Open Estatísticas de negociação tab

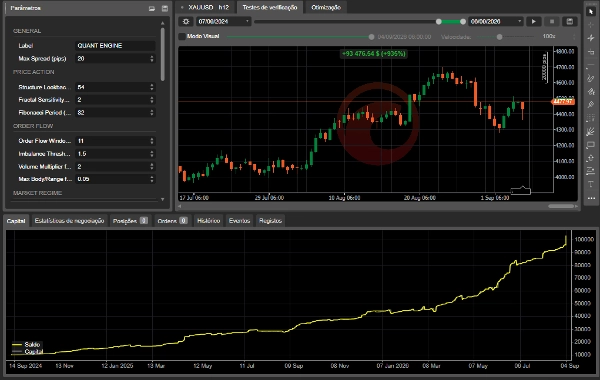pyautogui.click(x=69, y=221)
